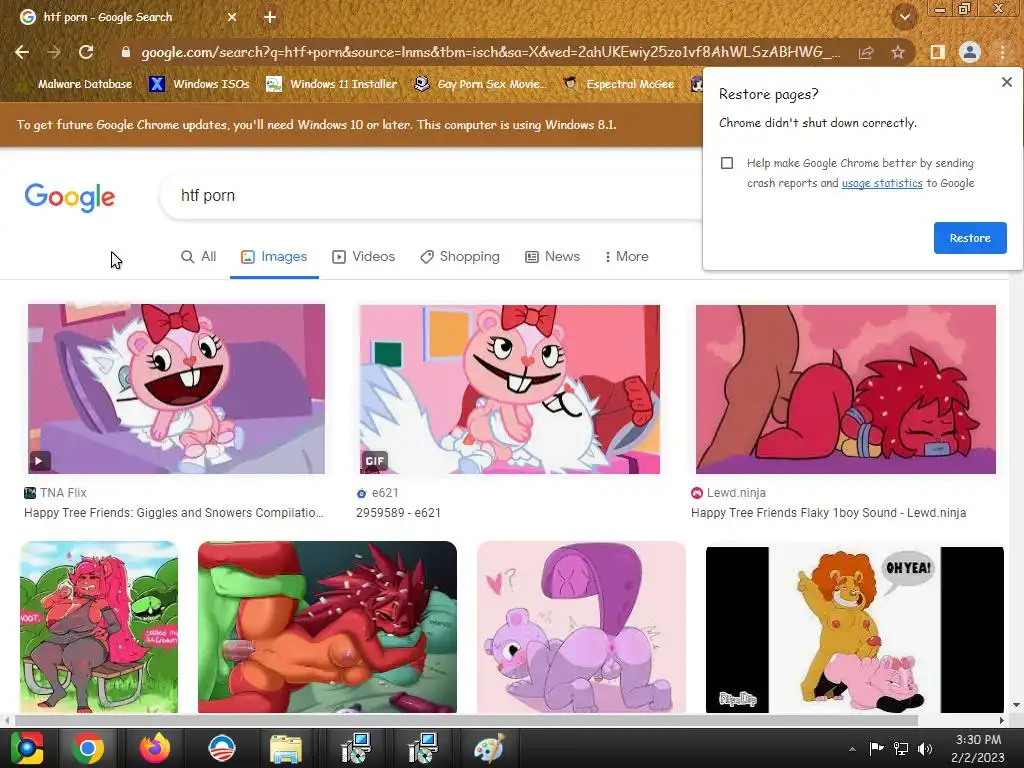Click the horizontal scrollbar thumb

tap(466, 720)
